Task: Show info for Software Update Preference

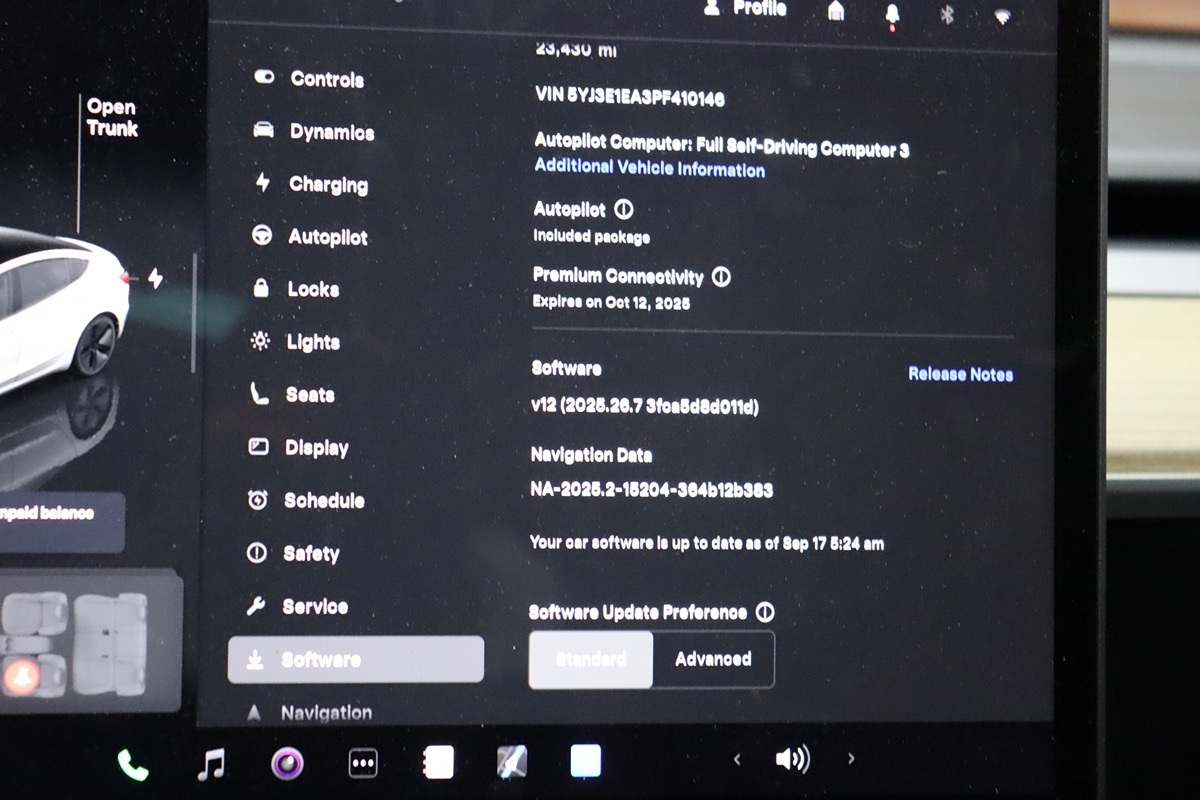Action: [x=765, y=612]
